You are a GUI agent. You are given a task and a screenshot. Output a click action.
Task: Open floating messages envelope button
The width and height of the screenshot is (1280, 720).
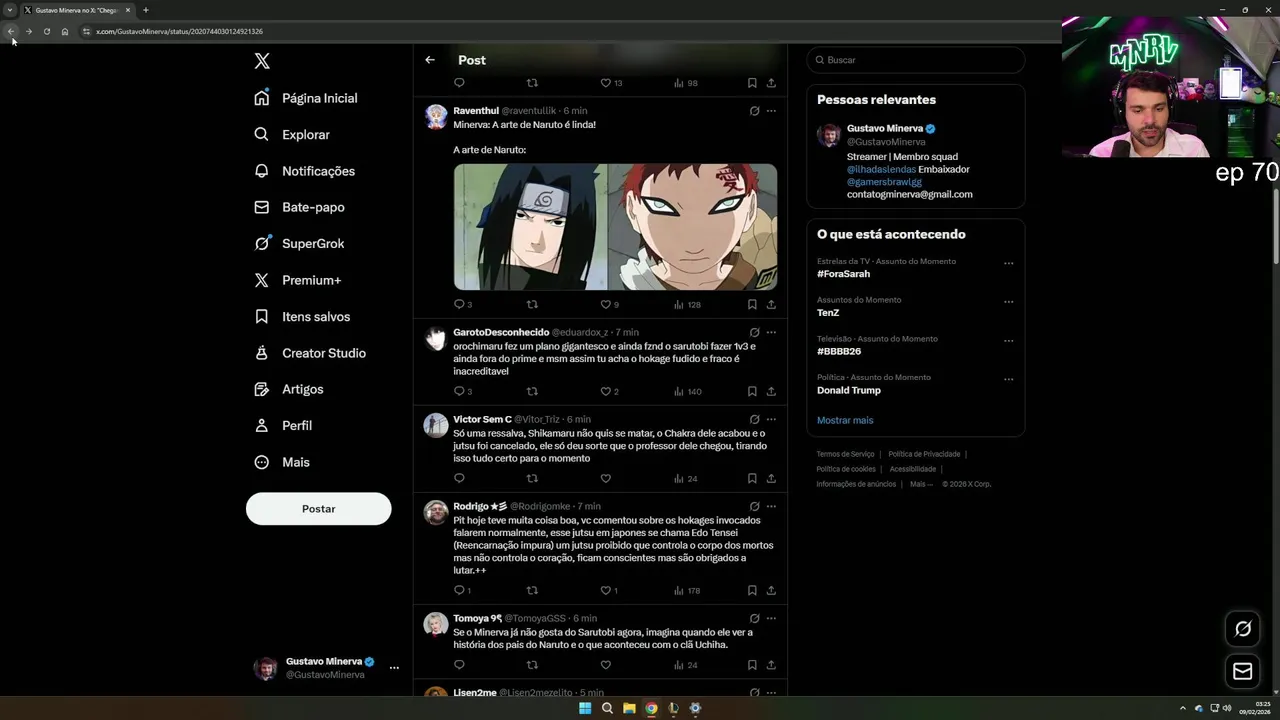click(x=1243, y=671)
